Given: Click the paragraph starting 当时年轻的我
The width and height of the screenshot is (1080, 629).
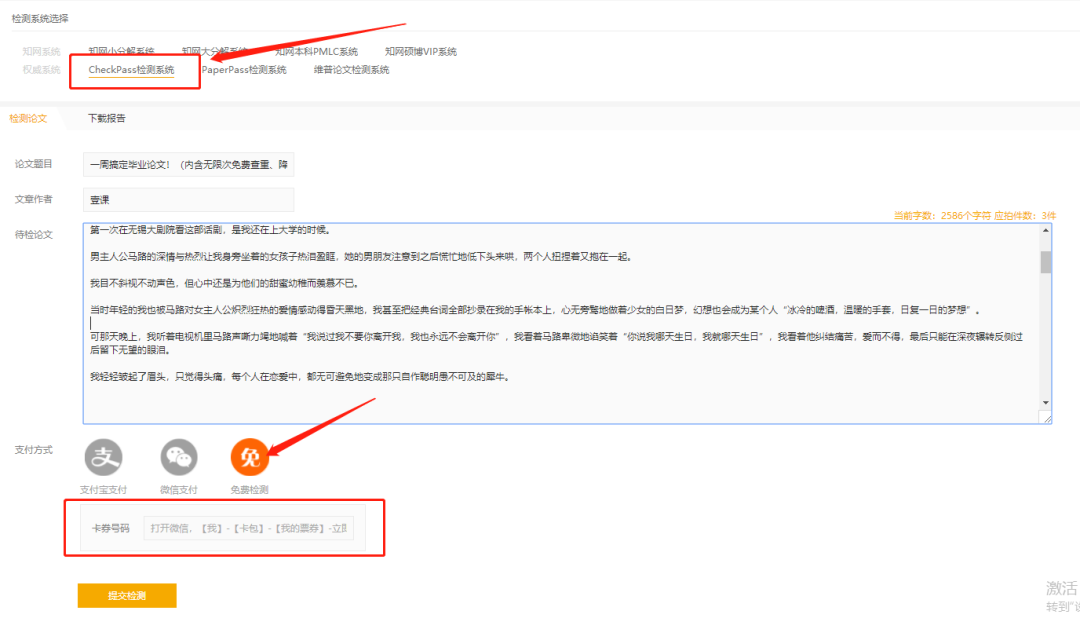Looking at the screenshot, I should coord(535,310).
